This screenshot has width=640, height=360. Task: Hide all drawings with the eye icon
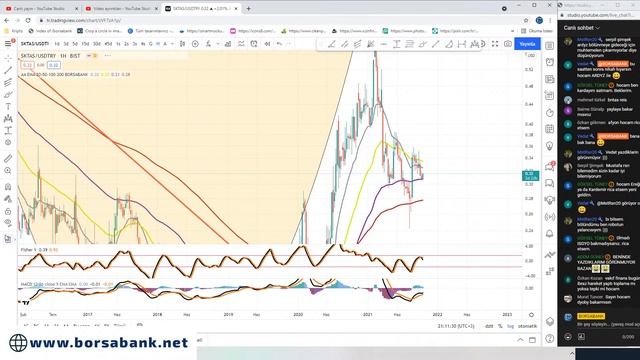pyautogui.click(x=8, y=223)
